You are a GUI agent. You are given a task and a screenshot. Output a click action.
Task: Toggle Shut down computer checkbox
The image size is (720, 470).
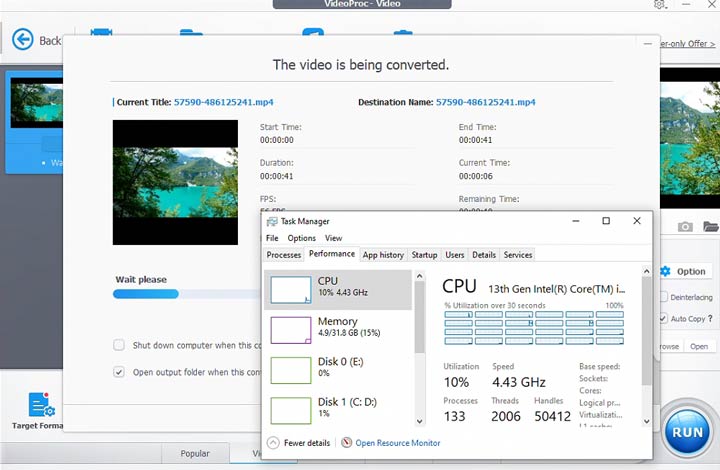[x=119, y=345]
